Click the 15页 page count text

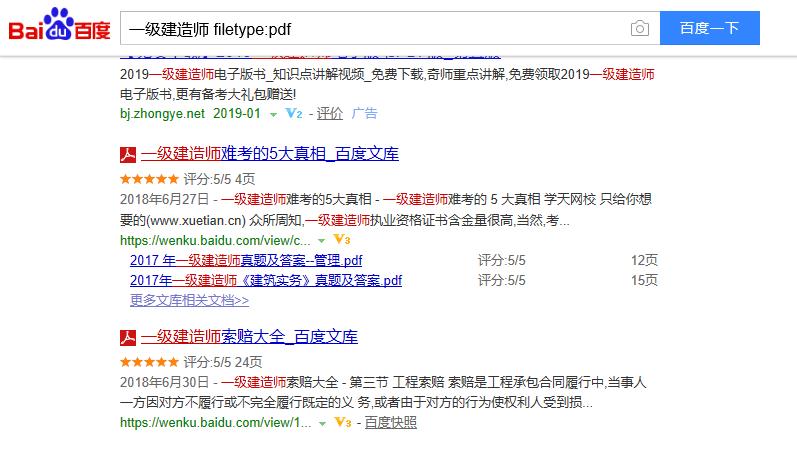(644, 280)
